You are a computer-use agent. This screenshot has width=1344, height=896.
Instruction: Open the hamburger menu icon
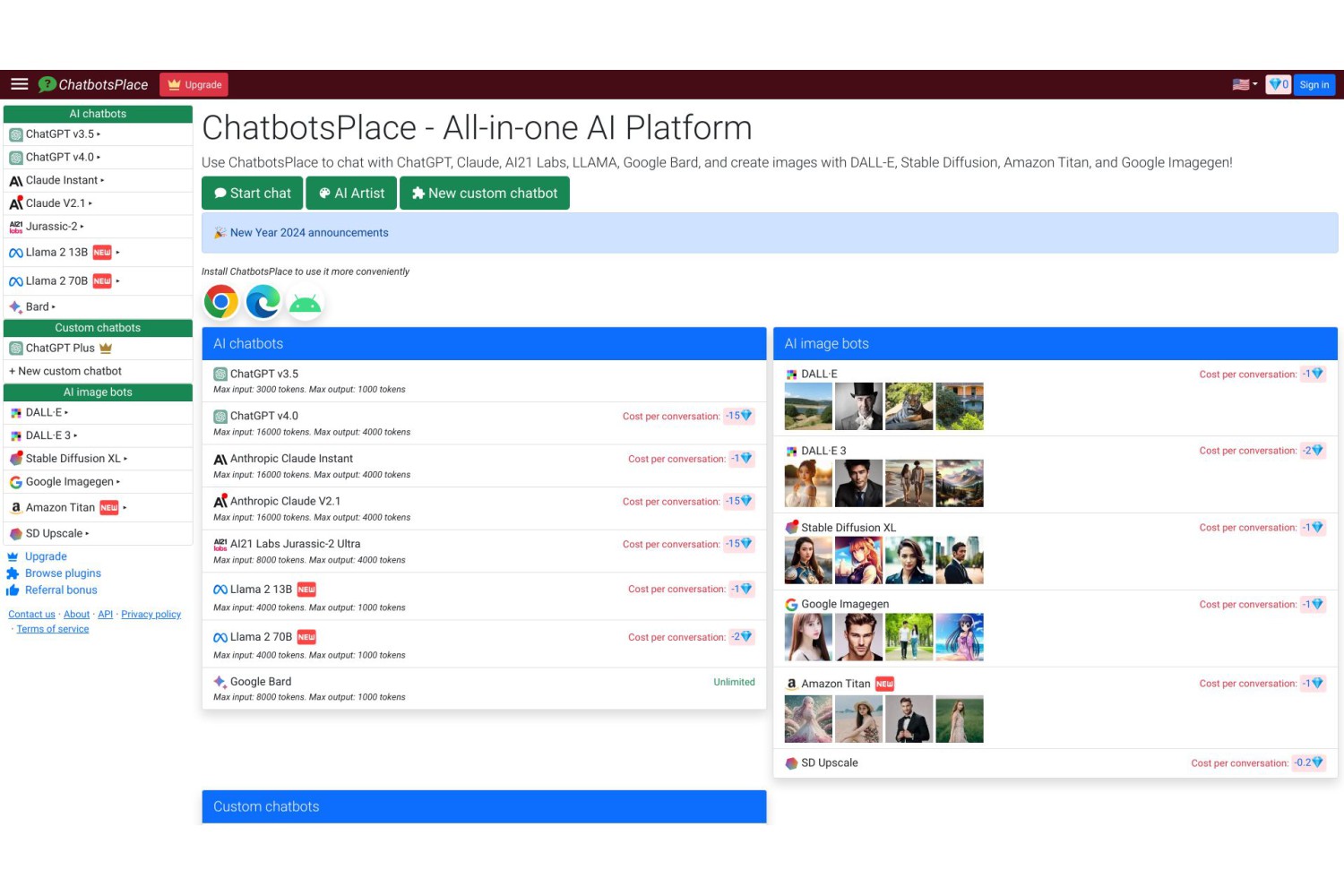point(20,84)
